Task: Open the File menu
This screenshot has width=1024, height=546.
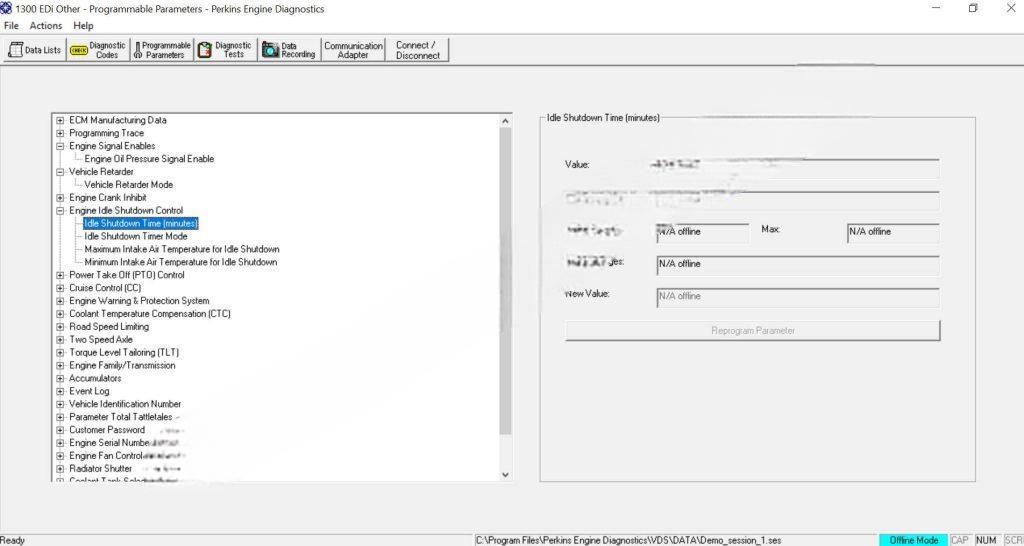Action: tap(11, 25)
